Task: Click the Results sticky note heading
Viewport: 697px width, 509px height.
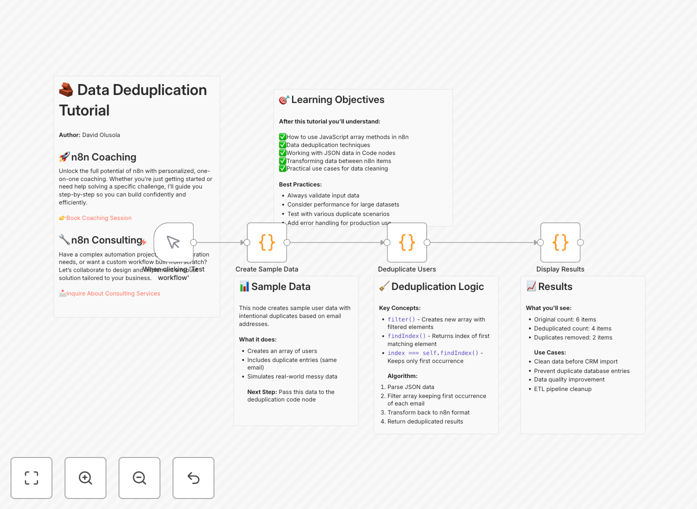Action: [549, 287]
